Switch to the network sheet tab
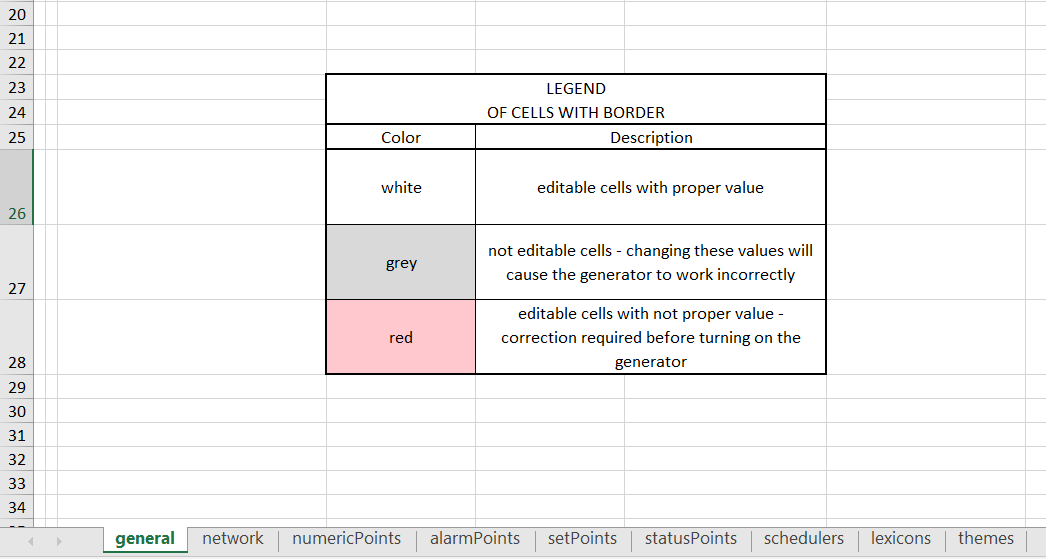 click(x=233, y=539)
